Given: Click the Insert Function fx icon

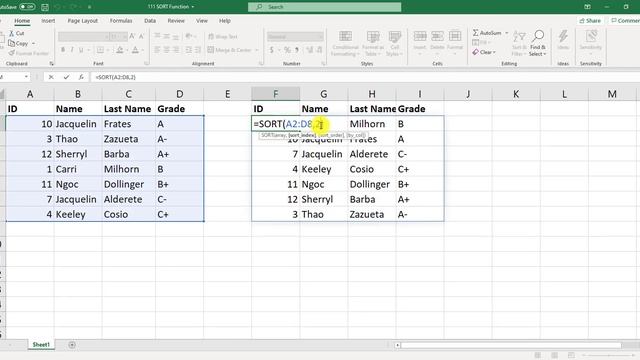Looking at the screenshot, I should (x=81, y=77).
